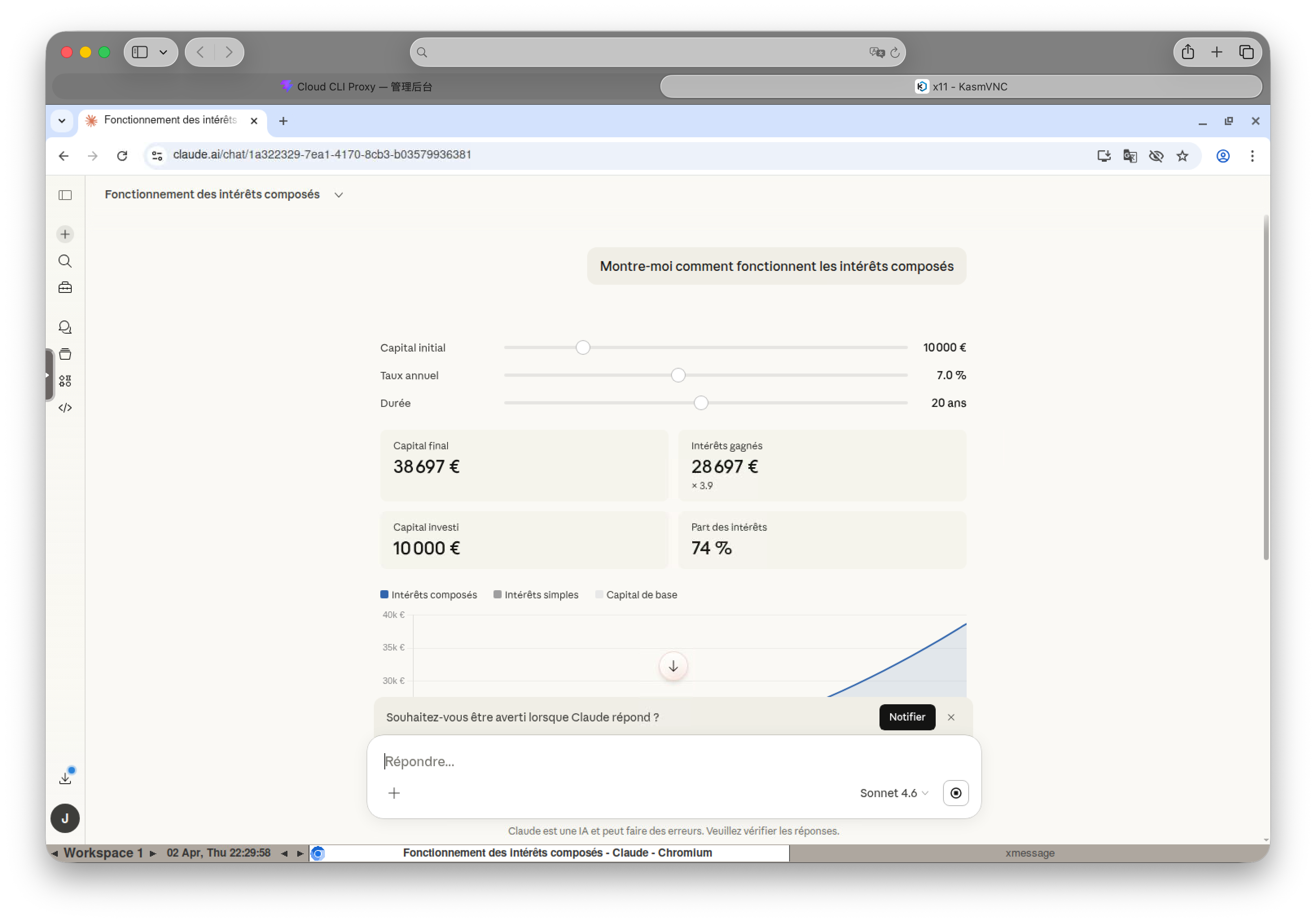This screenshot has height=923, width=1316.
Task: Add attachment with plus in reply box
Action: pyautogui.click(x=394, y=793)
